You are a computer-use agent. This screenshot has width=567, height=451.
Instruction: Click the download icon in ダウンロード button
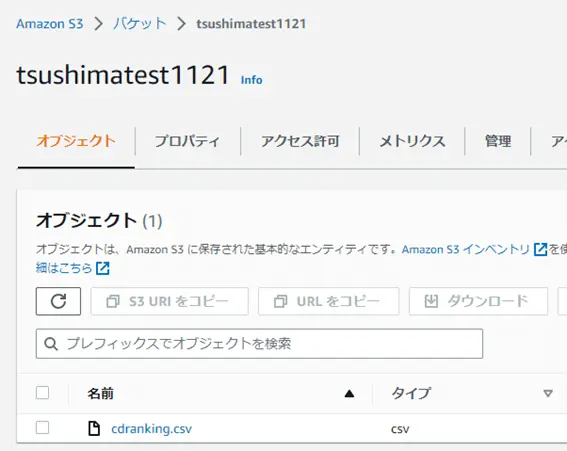431,301
